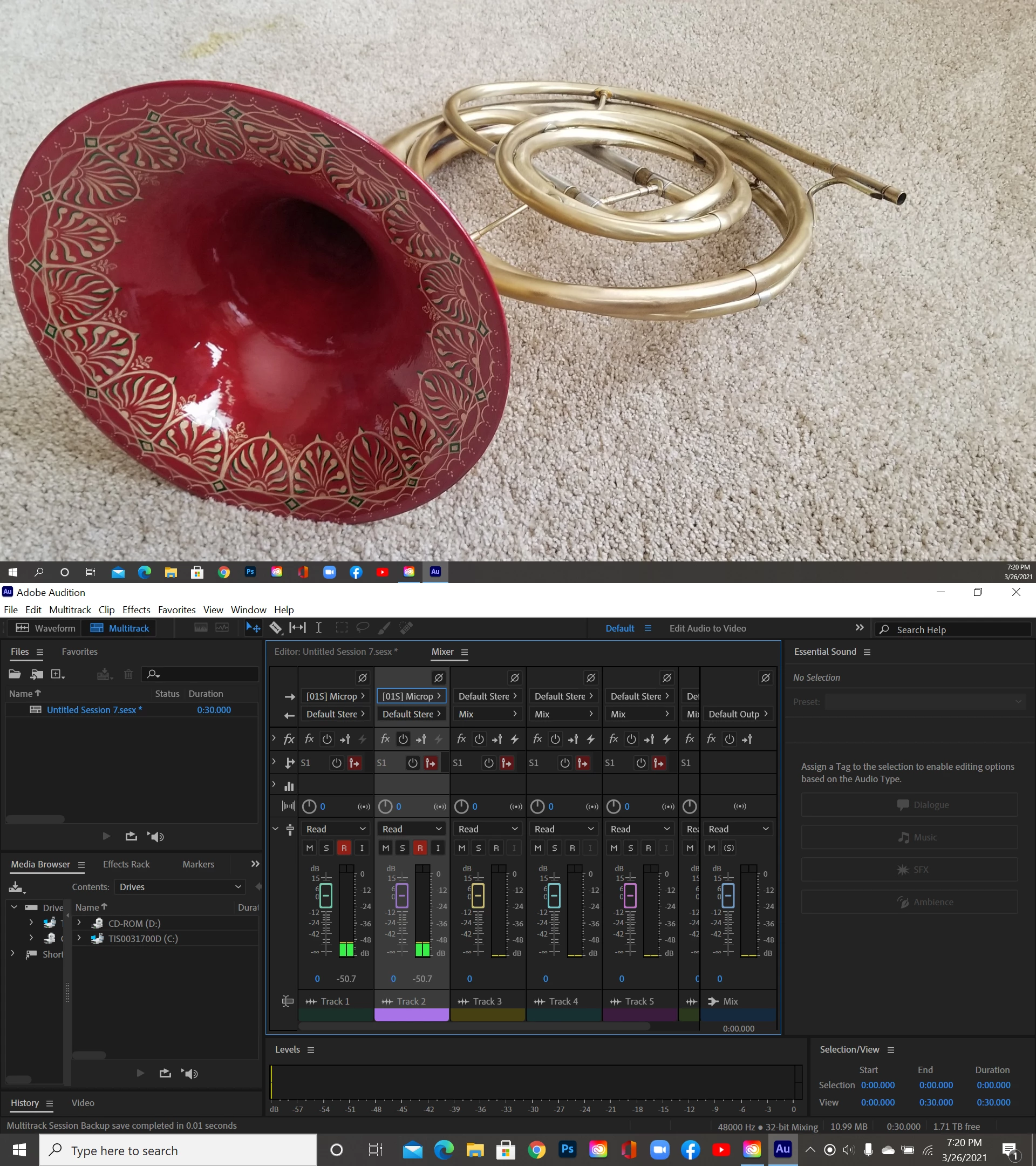
Task: Select the Move tool in toolbar
Action: (253, 628)
